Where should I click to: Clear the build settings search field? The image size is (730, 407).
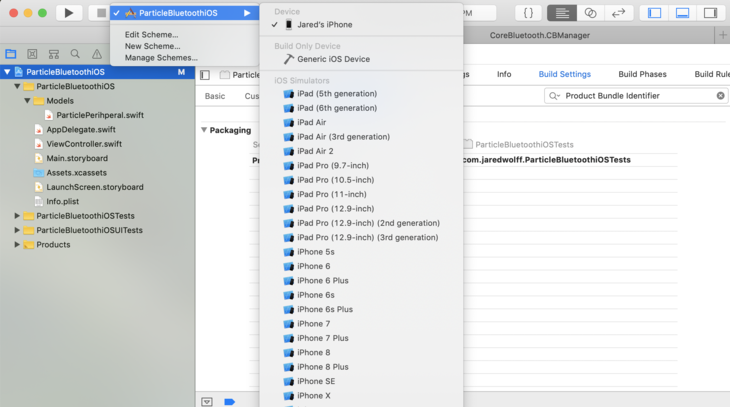tap(720, 96)
